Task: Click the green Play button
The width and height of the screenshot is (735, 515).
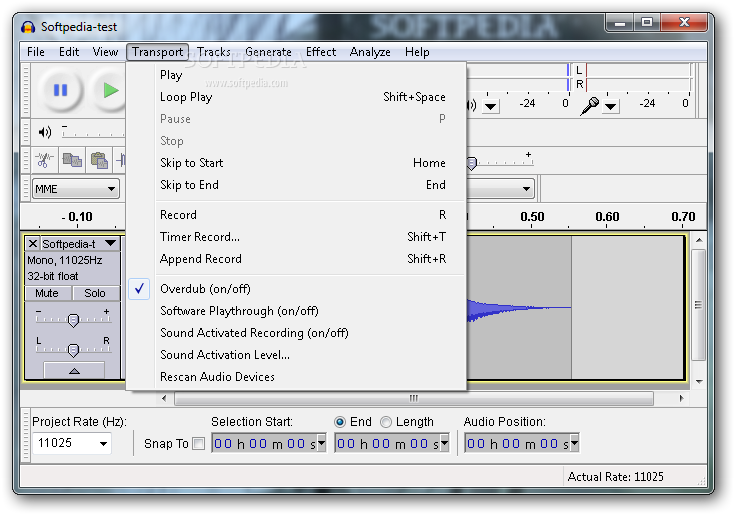Action: [109, 90]
